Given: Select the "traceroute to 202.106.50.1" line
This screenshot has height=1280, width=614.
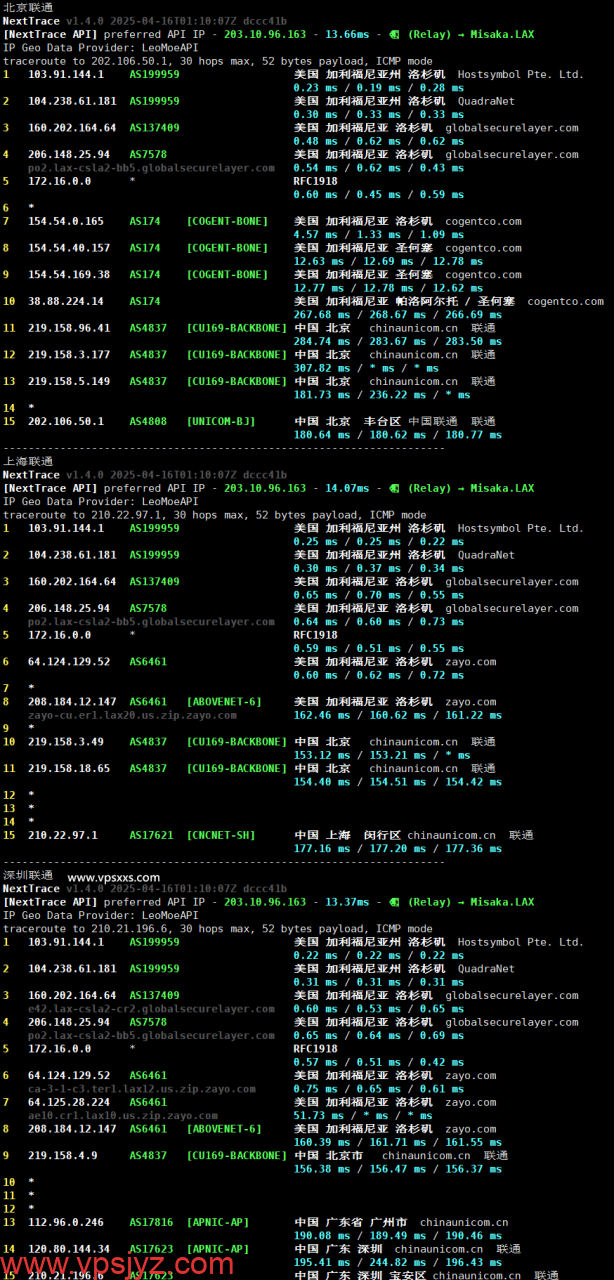Looking at the screenshot, I should [218, 61].
